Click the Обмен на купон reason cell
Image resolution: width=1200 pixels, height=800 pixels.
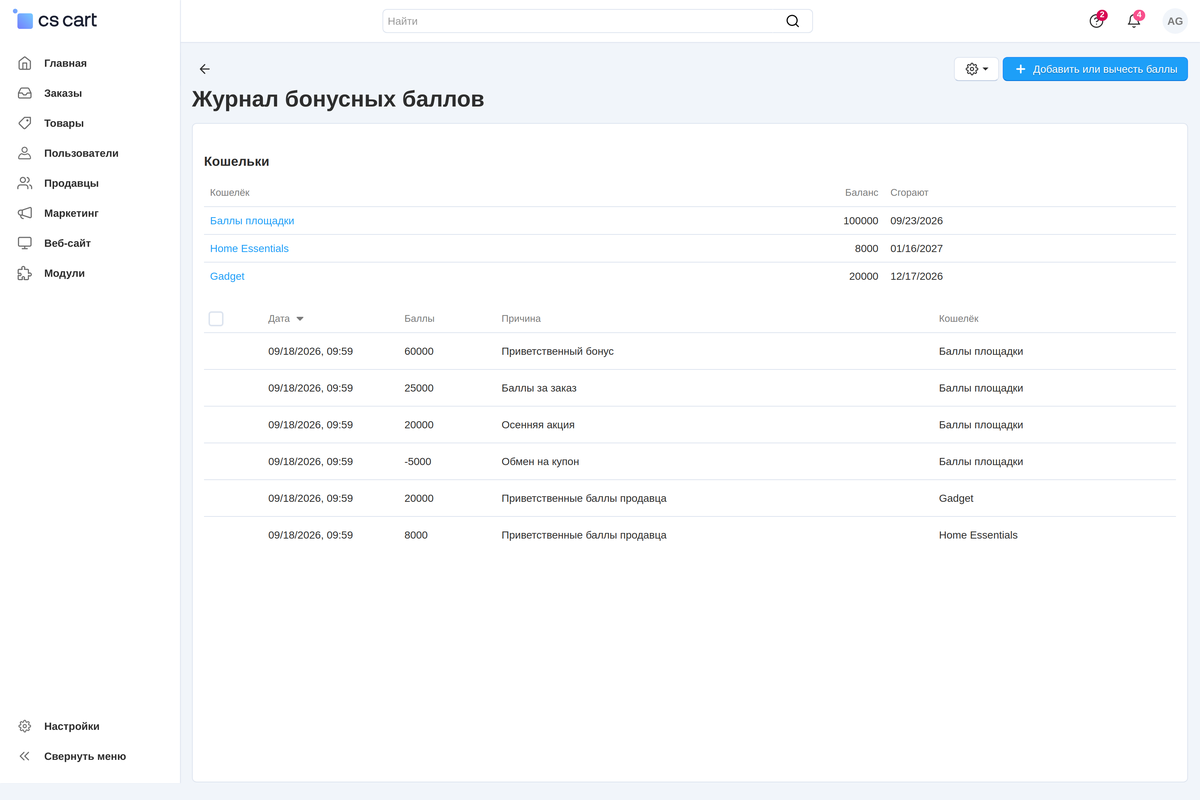540,462
